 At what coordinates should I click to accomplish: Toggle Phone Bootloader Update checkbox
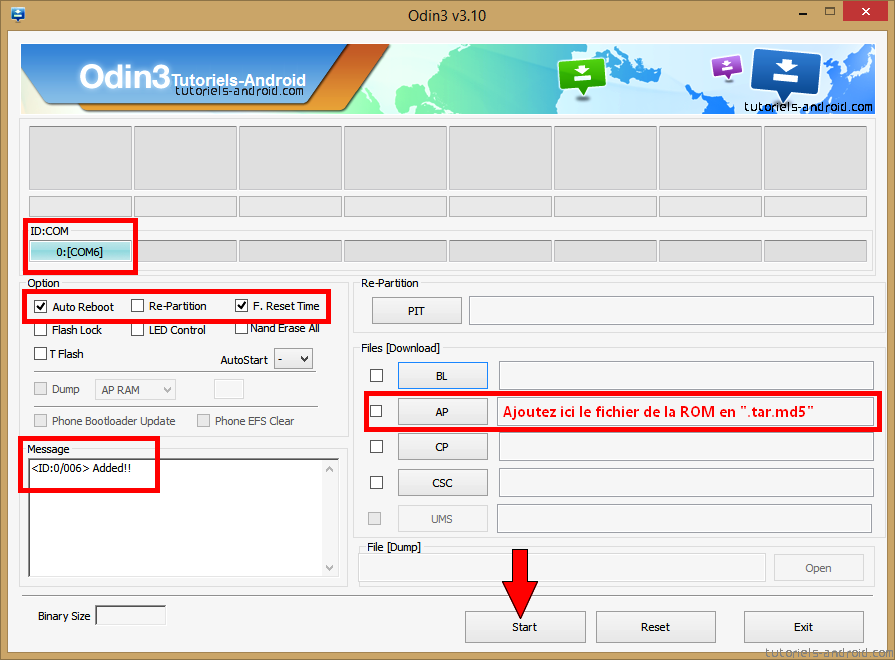[41, 421]
